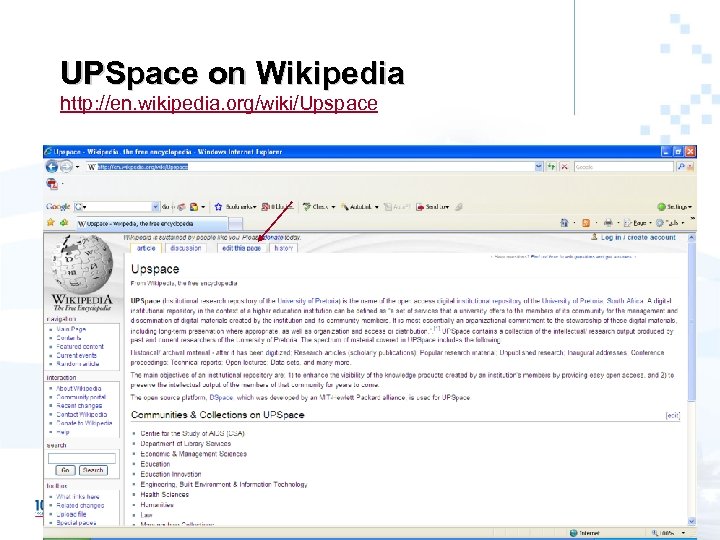Click the Google toolbar AutoLink button
The image size is (720, 540).
[x=360, y=207]
